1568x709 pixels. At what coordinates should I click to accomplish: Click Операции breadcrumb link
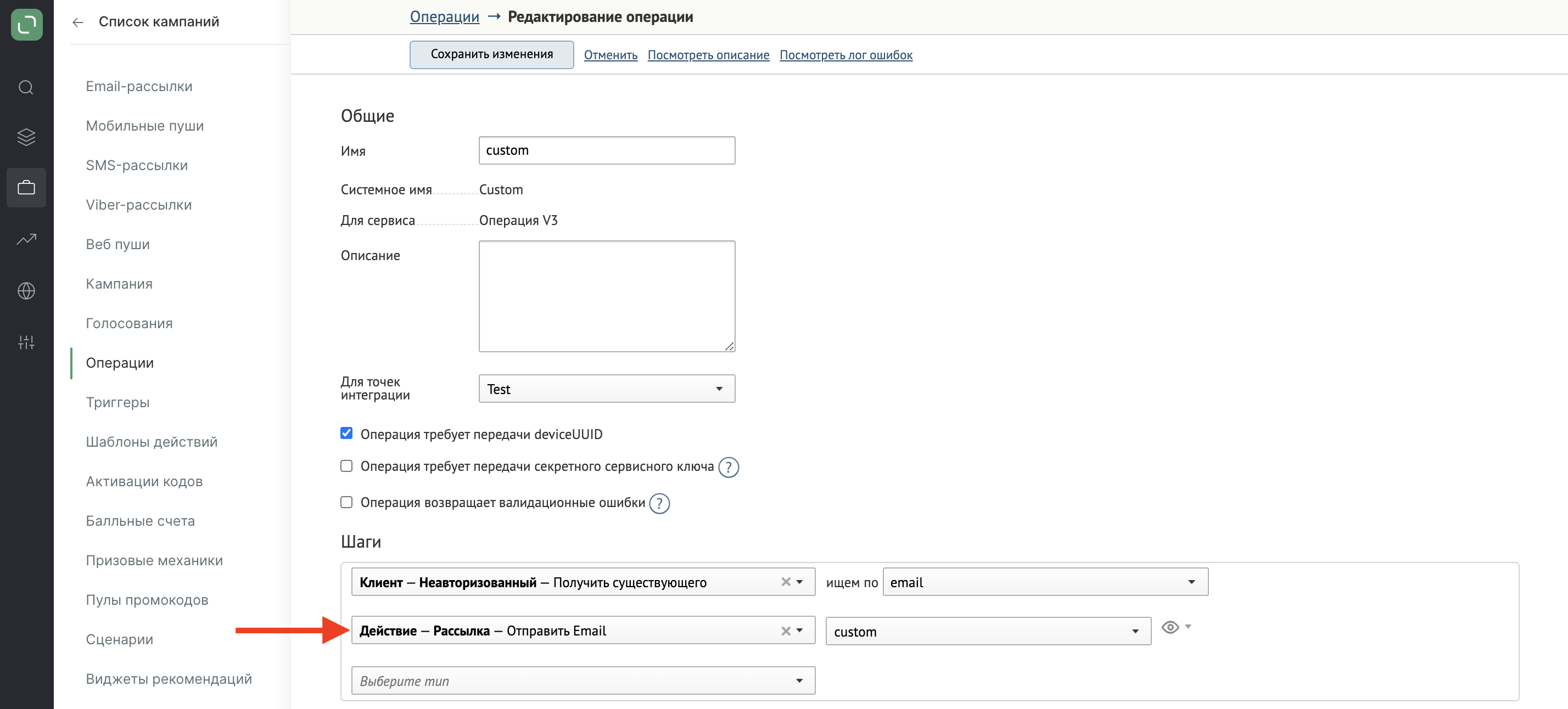[444, 17]
